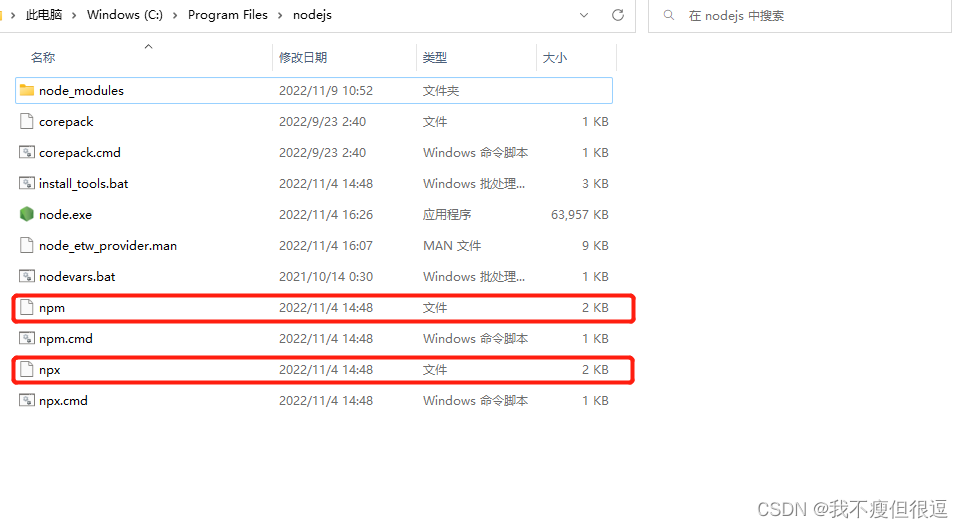Open the node_modules folder icon

pos(26,91)
